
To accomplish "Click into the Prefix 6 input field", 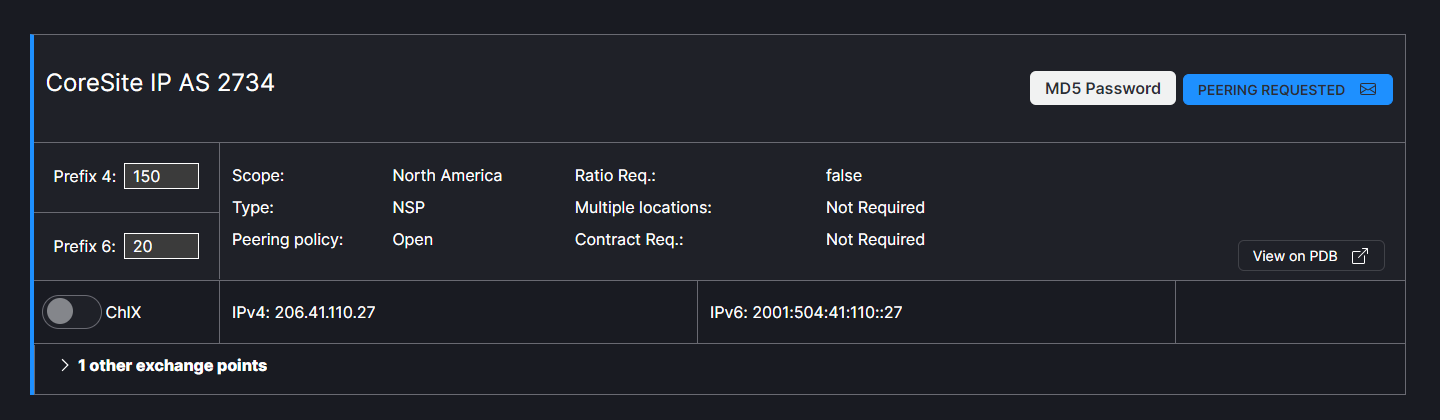I will click(161, 246).
